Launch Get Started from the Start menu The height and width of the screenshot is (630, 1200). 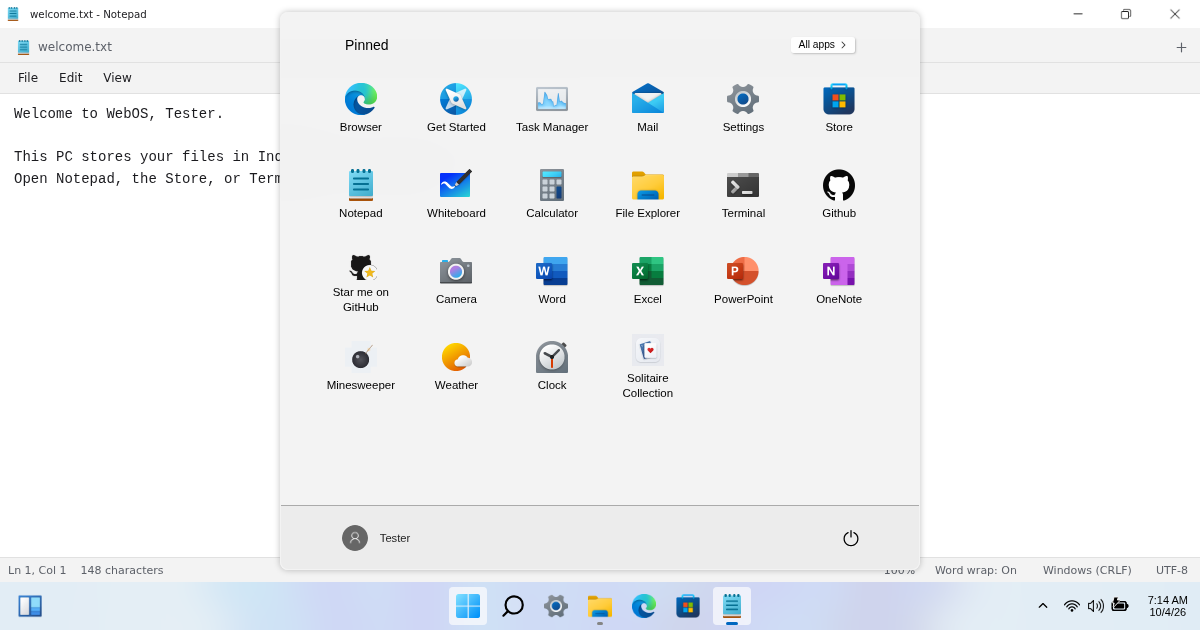tap(456, 108)
